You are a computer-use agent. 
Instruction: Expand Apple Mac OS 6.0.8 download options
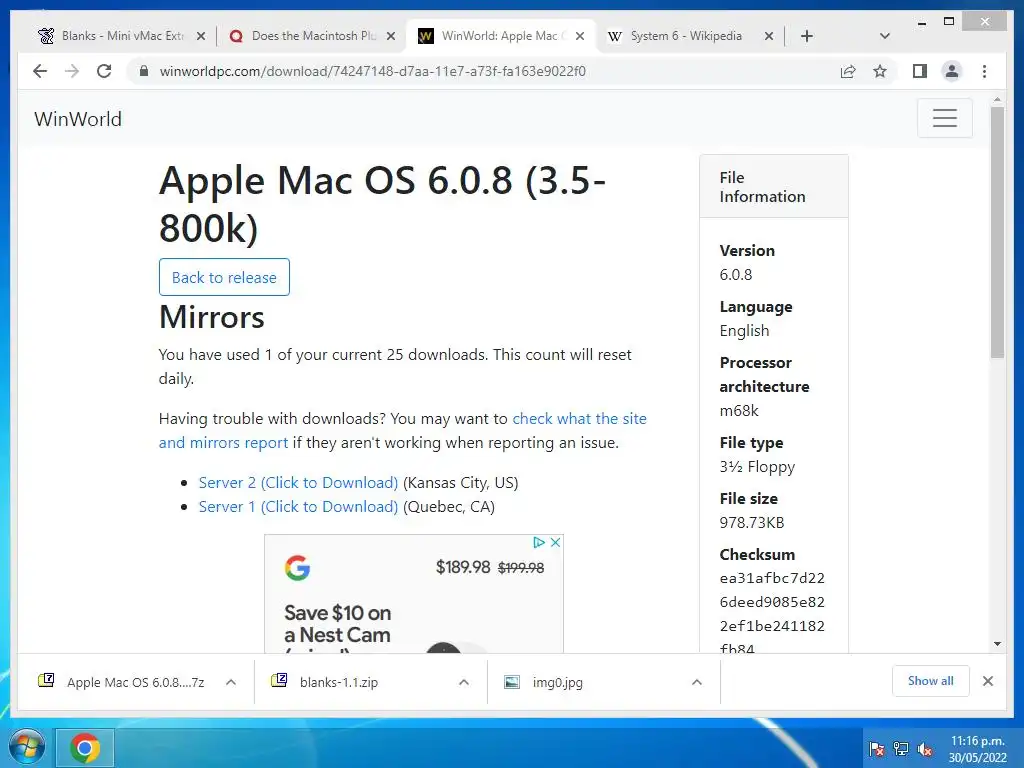click(x=231, y=682)
